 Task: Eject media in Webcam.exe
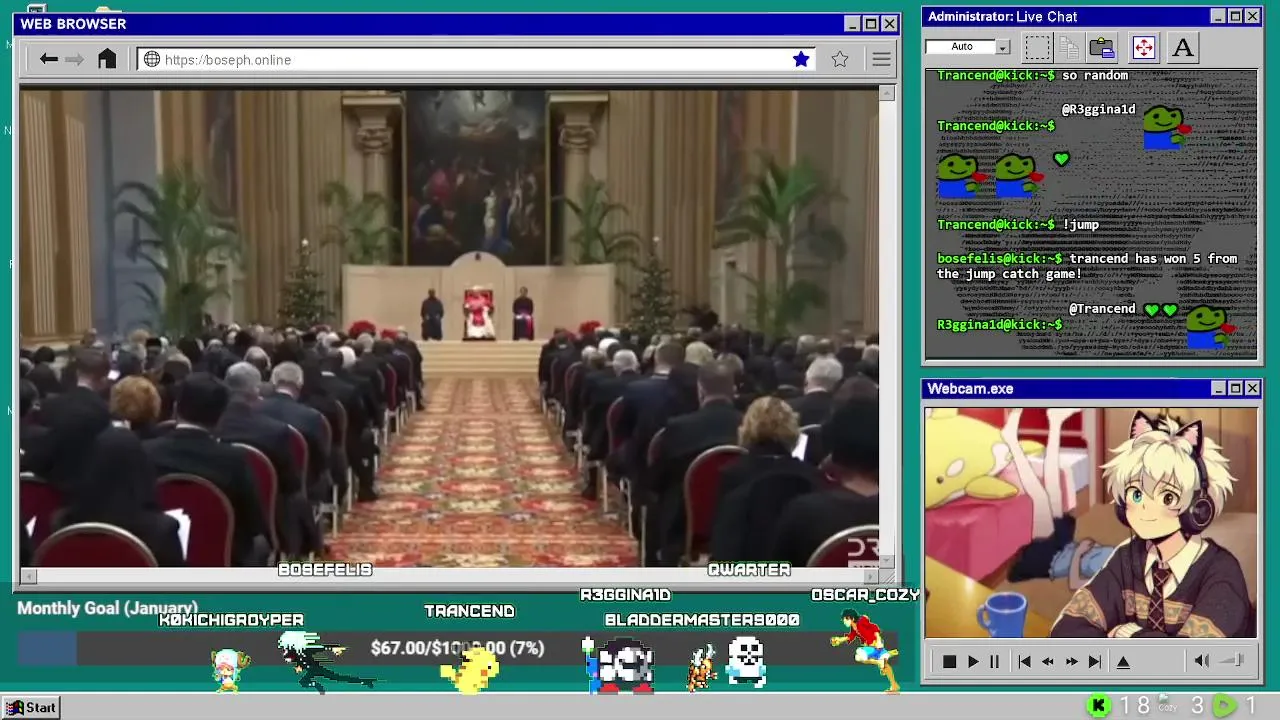1123,661
